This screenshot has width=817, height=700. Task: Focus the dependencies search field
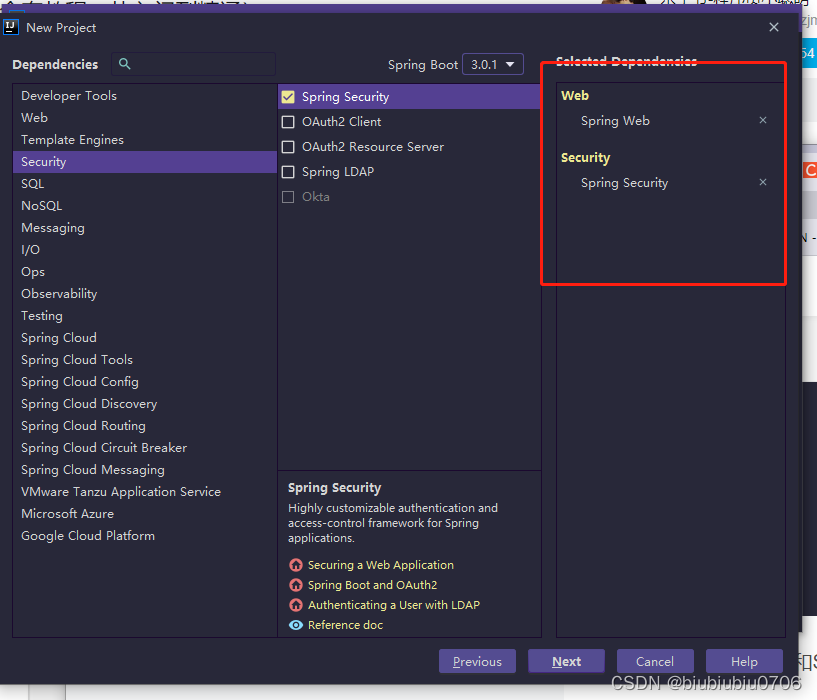point(194,64)
